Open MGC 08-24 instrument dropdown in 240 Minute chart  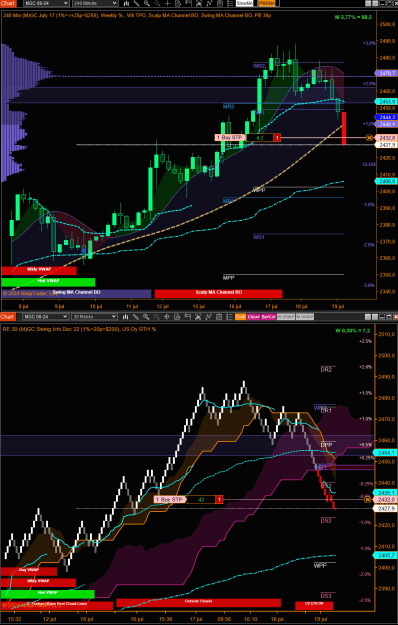(46, 3)
